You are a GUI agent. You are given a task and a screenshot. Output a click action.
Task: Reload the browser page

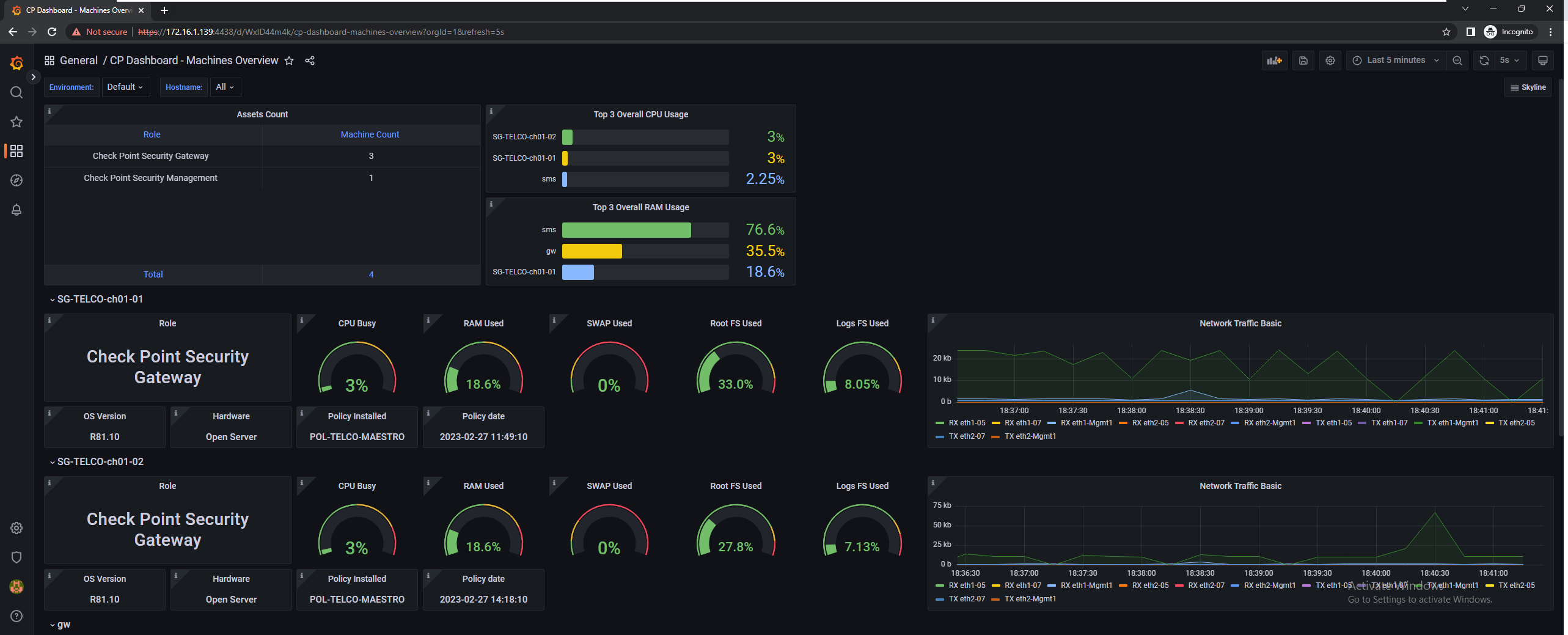tap(52, 32)
